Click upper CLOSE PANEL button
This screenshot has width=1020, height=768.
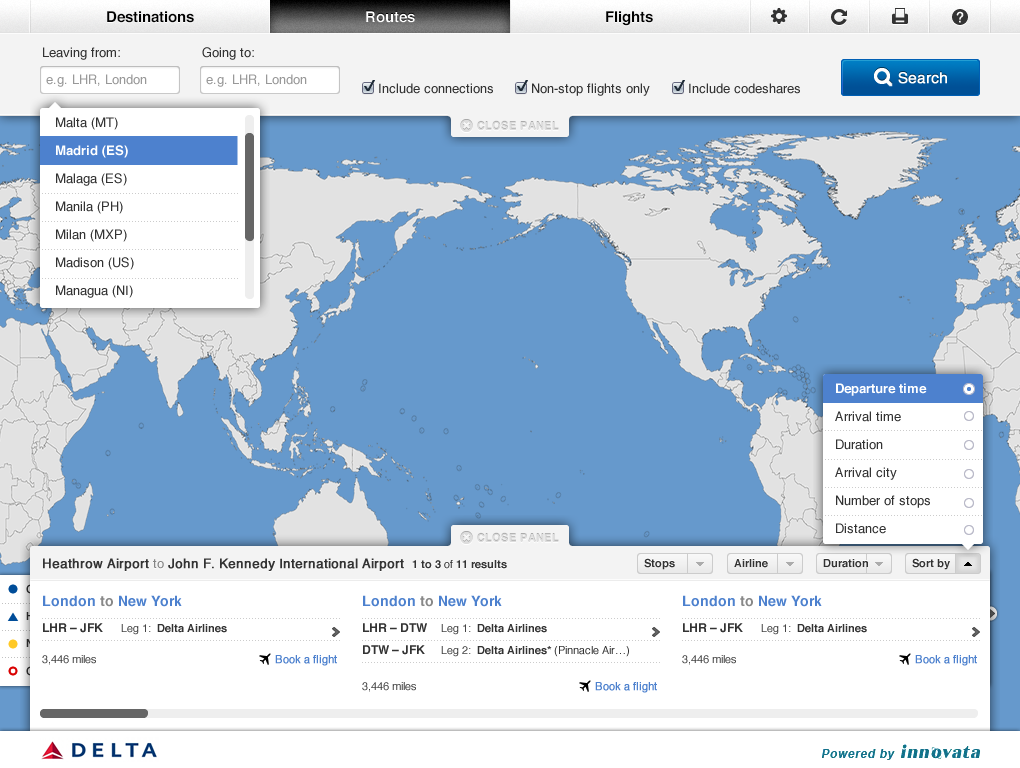pos(510,126)
